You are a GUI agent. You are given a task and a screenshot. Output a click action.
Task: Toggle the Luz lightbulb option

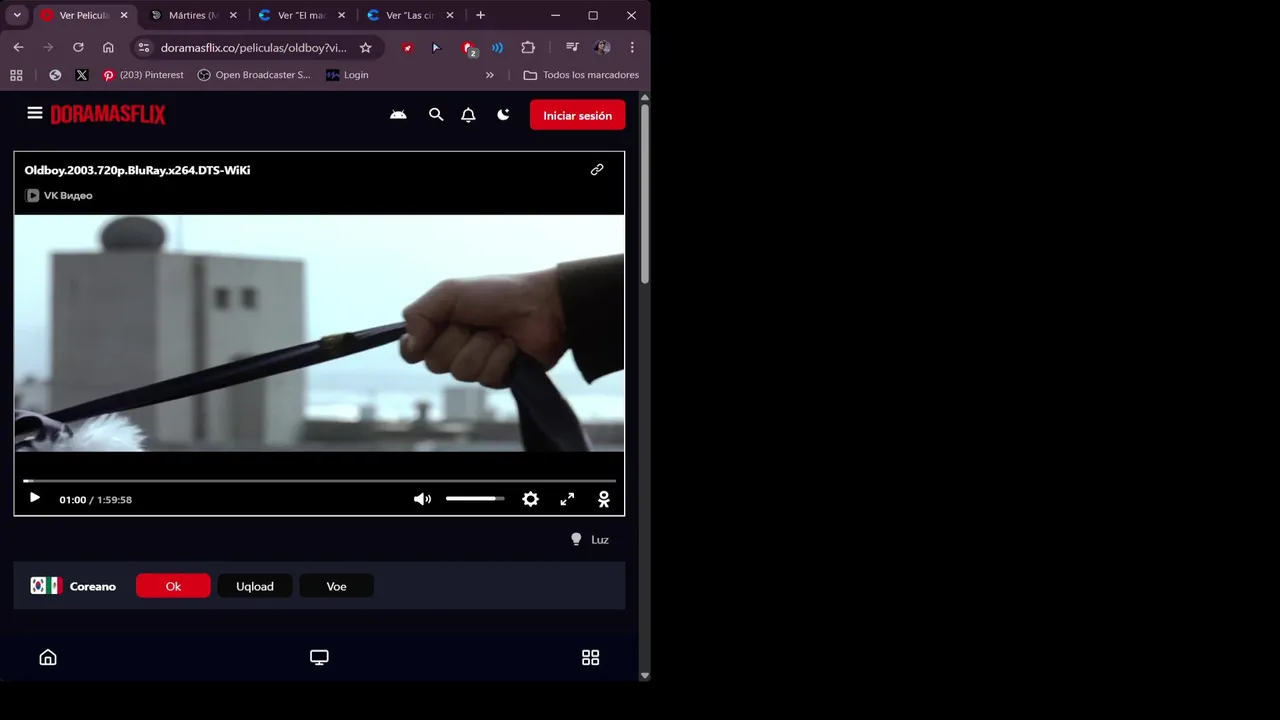589,539
